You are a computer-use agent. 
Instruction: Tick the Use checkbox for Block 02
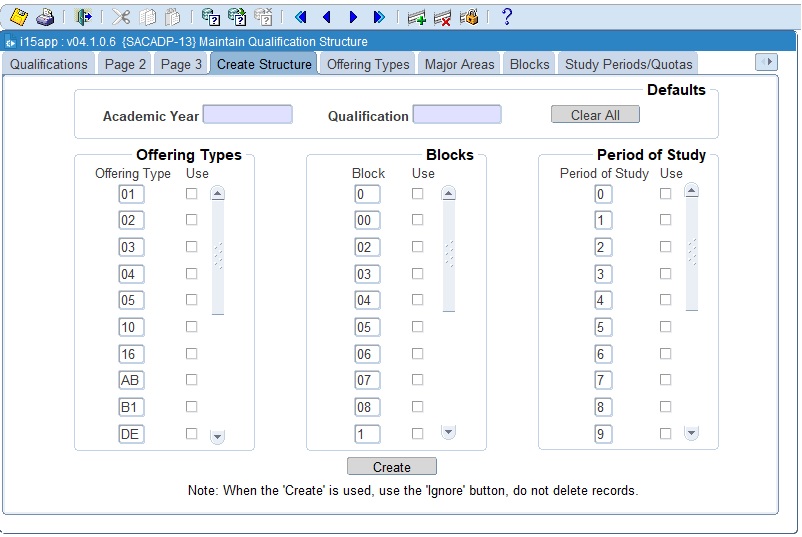tap(417, 247)
